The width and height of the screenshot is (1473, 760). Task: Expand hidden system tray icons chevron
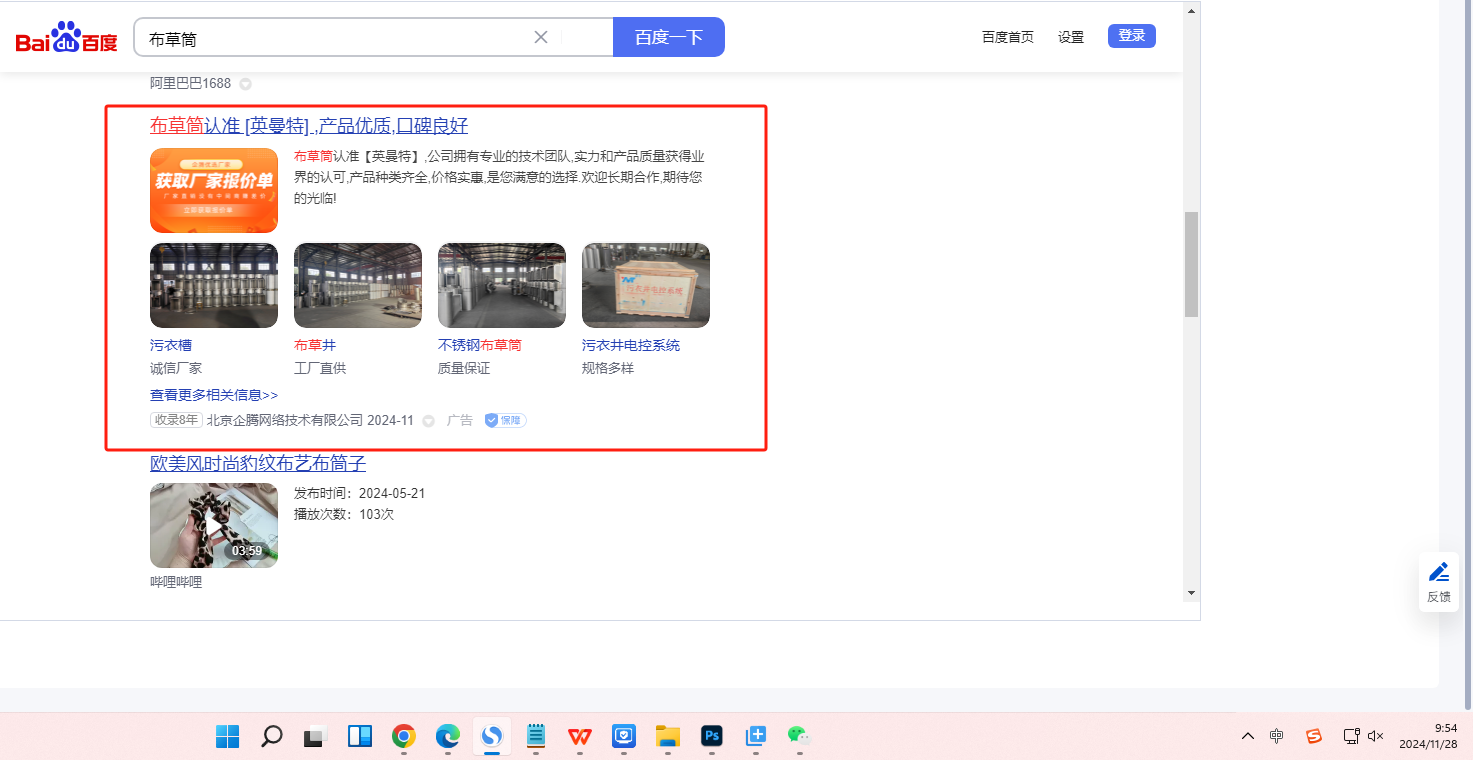[1247, 736]
